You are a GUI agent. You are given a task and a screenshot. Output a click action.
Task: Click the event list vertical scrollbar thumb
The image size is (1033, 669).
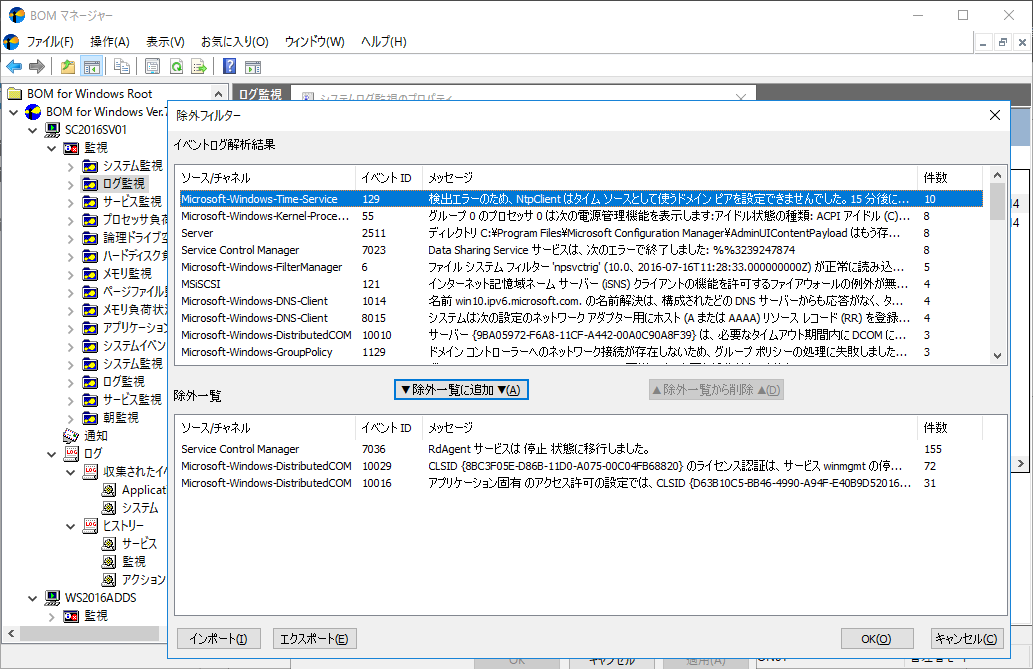997,201
